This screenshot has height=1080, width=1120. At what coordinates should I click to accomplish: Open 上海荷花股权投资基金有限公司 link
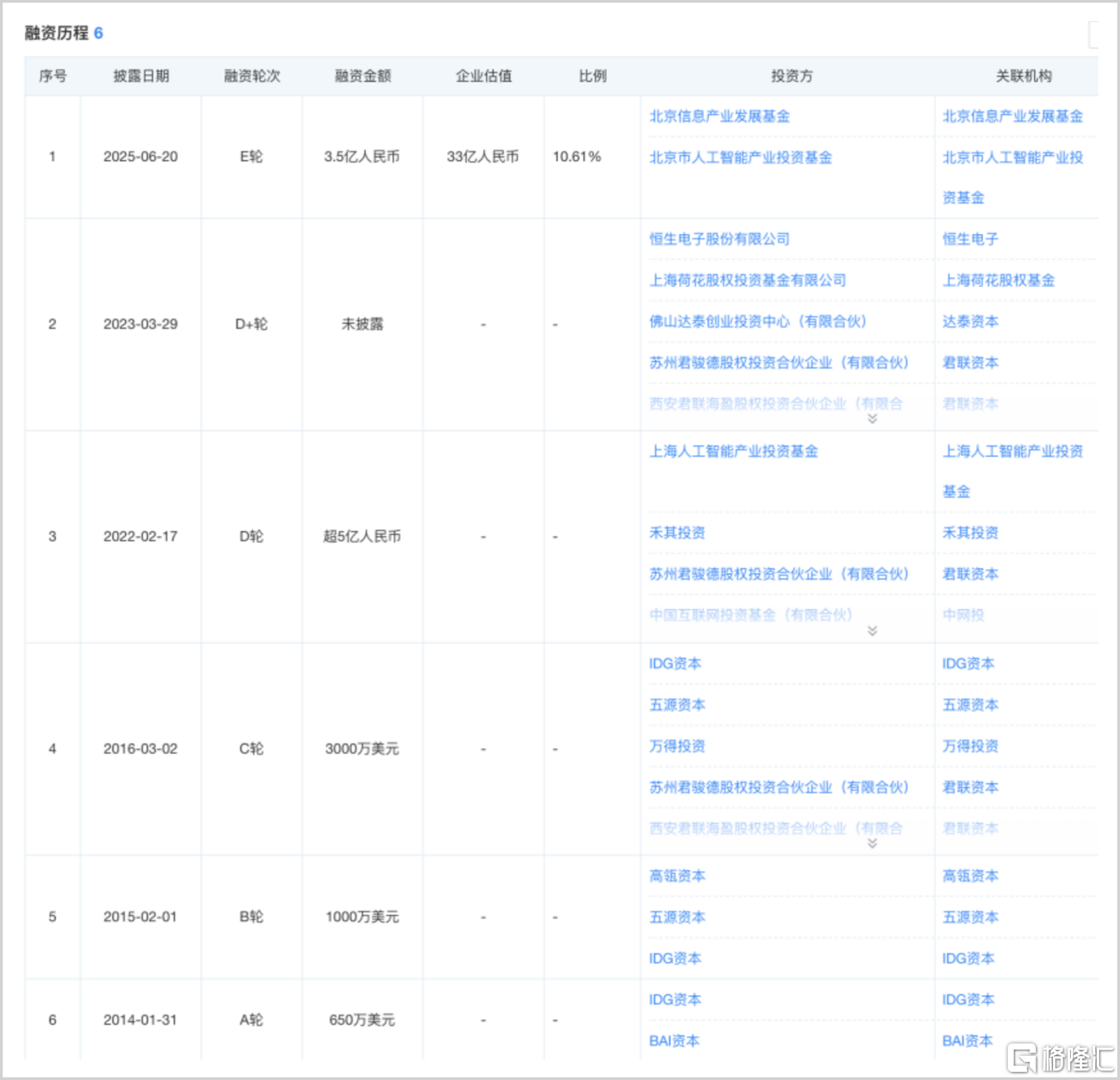click(x=747, y=280)
